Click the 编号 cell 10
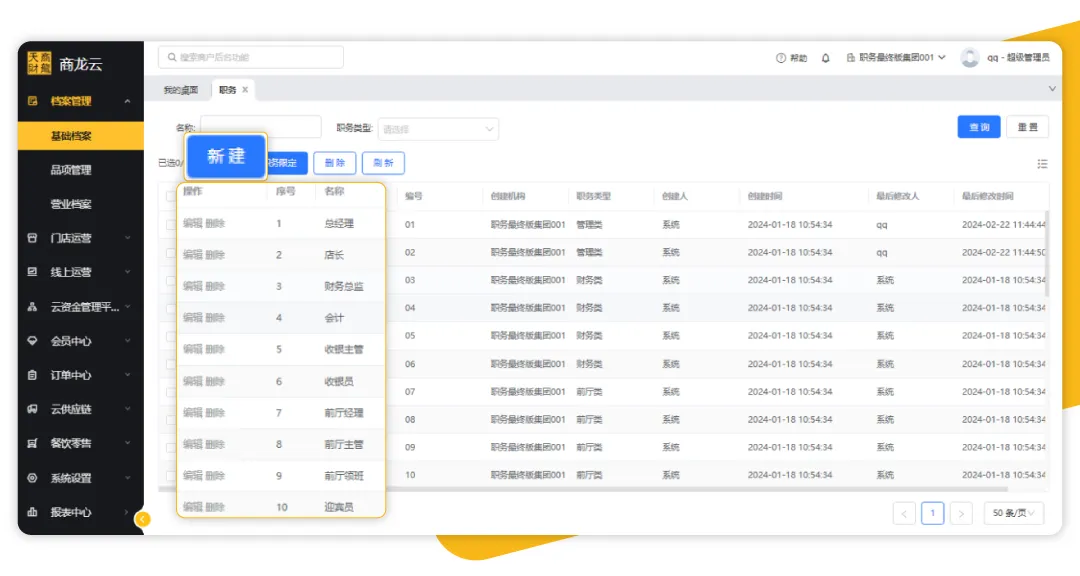This screenshot has width=1080, height=576. 410,475
